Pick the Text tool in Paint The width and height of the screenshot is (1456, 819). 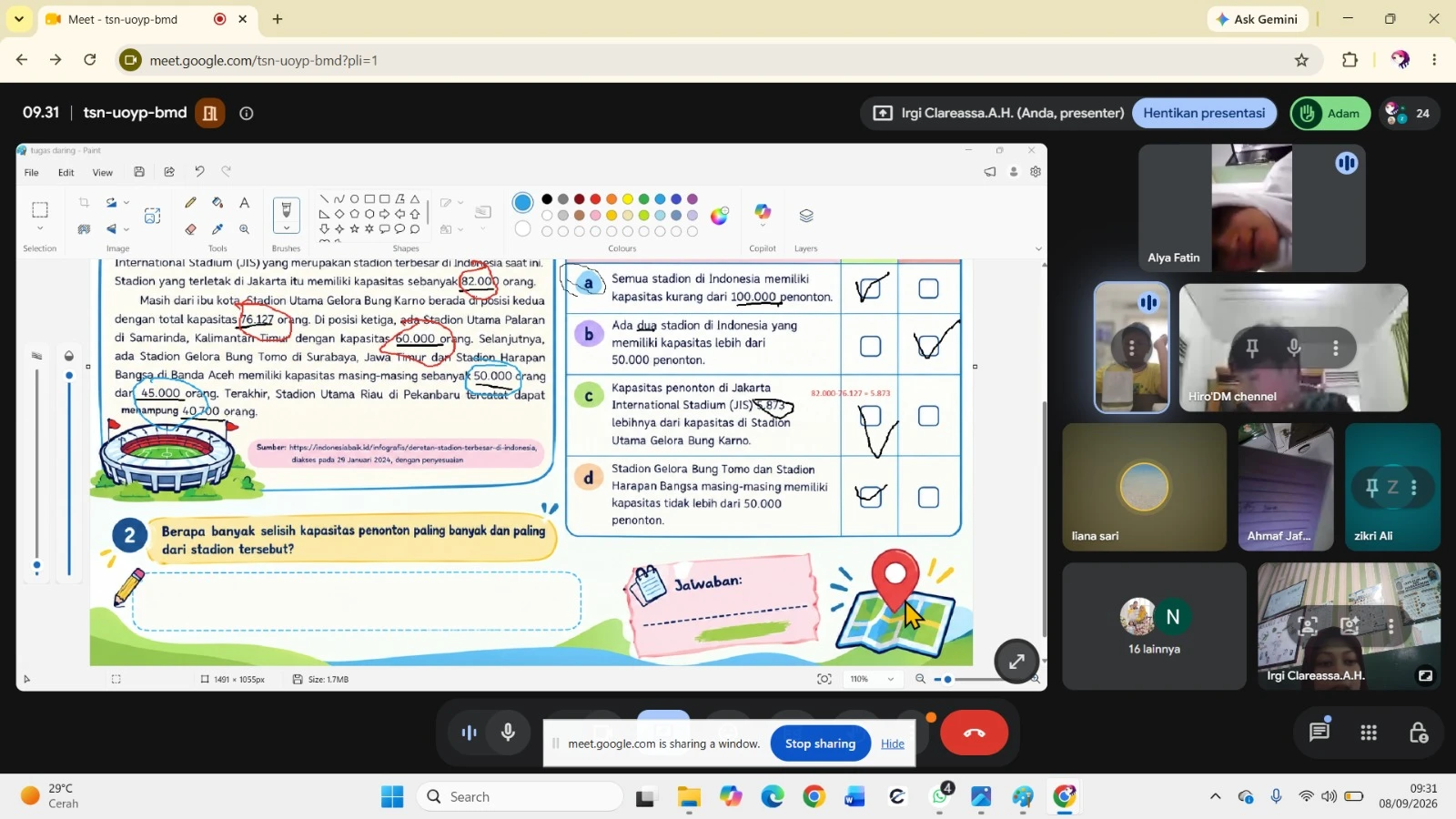pos(244,202)
